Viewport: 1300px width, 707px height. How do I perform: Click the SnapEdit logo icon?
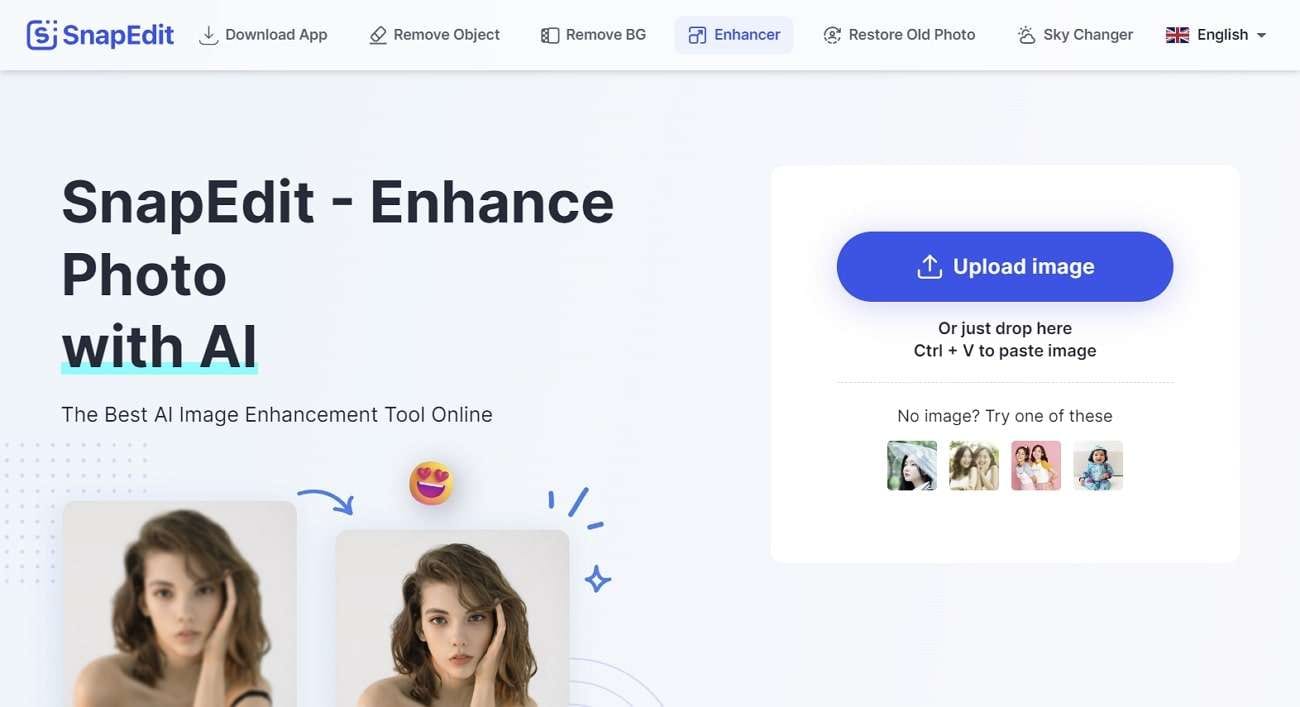[x=43, y=35]
